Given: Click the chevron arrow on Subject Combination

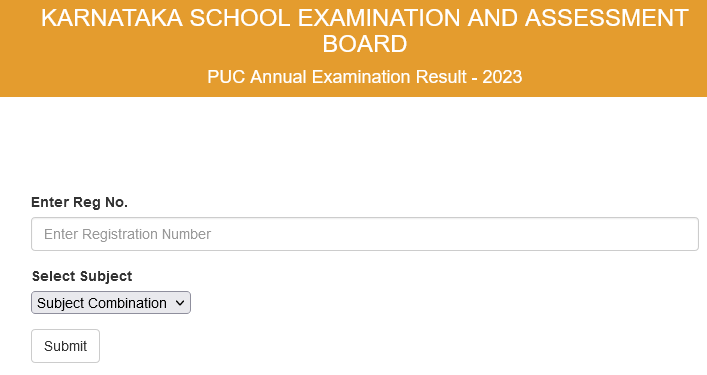Looking at the screenshot, I should point(180,303).
